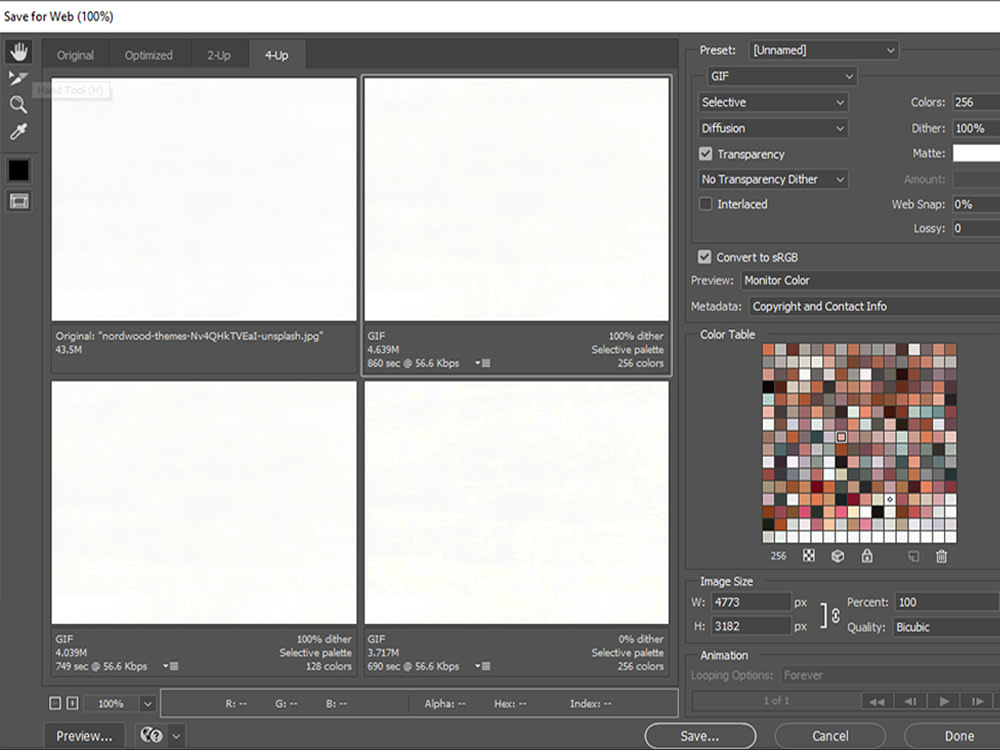The width and height of the screenshot is (1000, 750).
Task: Select the 128 colors GIF preview pane
Action: pyautogui.click(x=204, y=503)
